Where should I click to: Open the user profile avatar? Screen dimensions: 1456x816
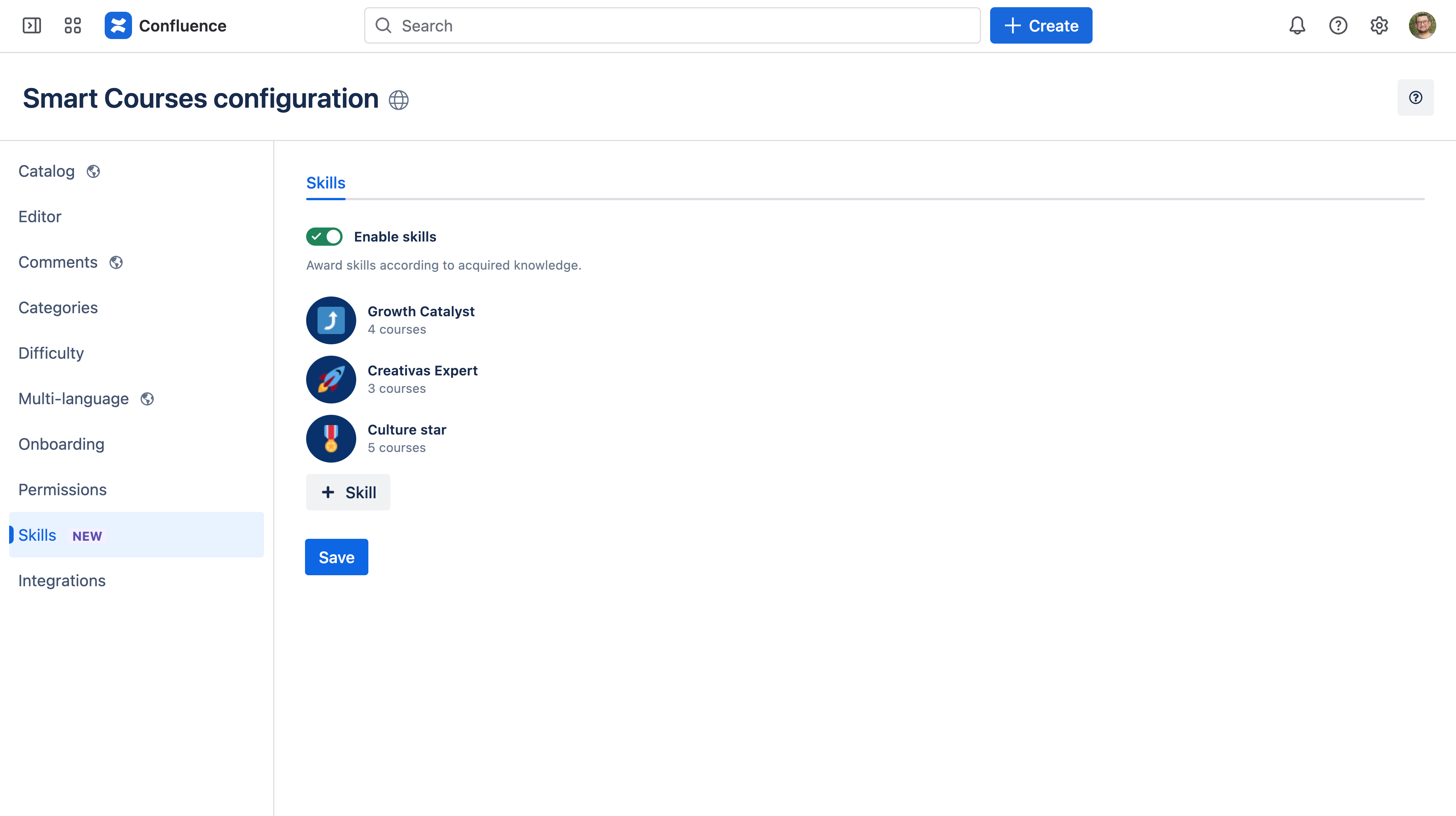(x=1422, y=25)
